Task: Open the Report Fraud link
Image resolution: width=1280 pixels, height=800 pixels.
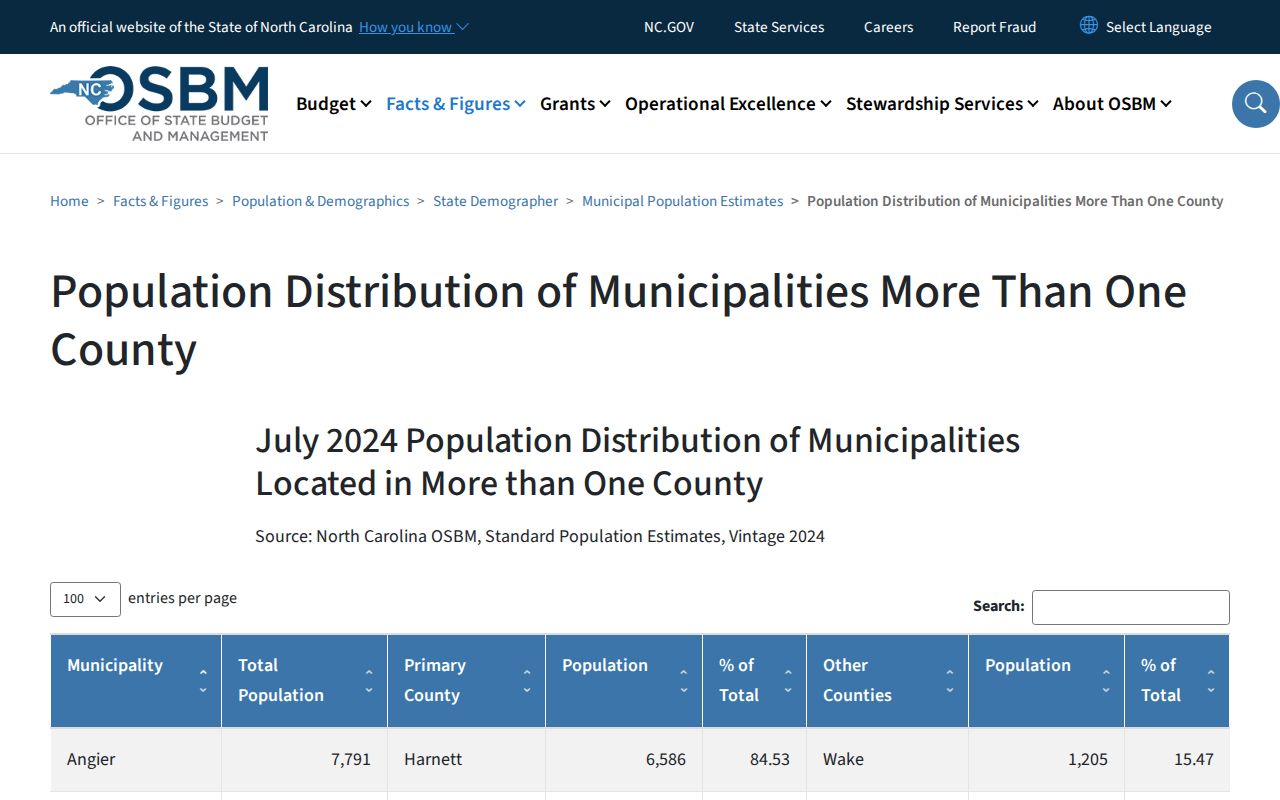Action: pos(994,27)
